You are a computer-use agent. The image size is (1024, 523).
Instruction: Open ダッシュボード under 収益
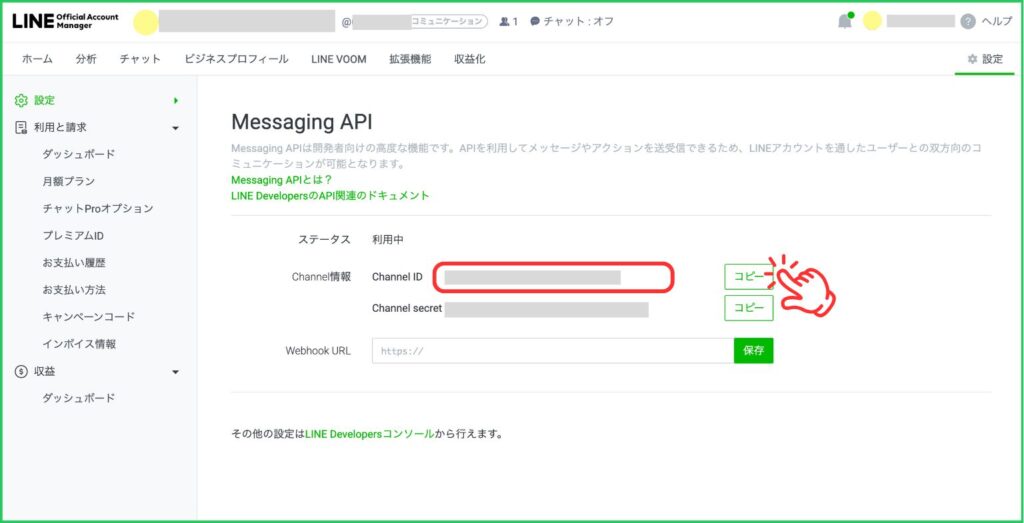[x=79, y=398]
